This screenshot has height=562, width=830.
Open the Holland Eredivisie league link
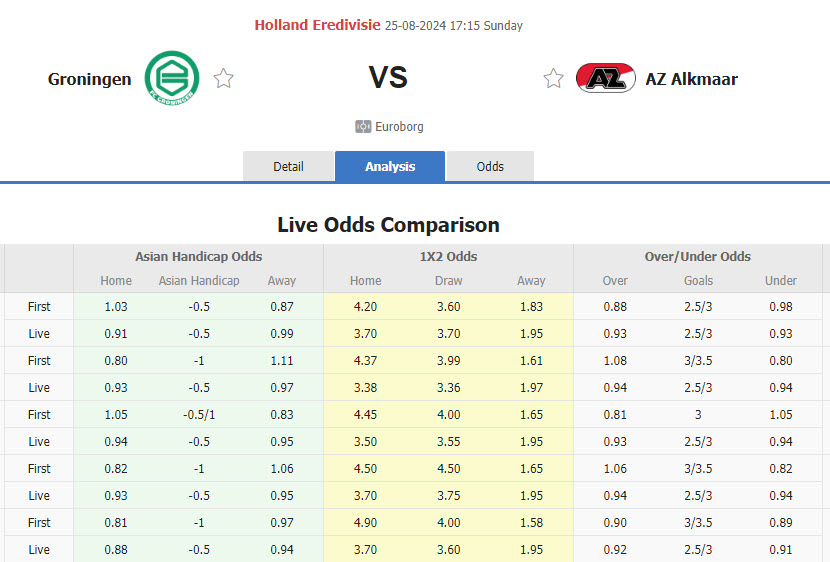pos(317,25)
